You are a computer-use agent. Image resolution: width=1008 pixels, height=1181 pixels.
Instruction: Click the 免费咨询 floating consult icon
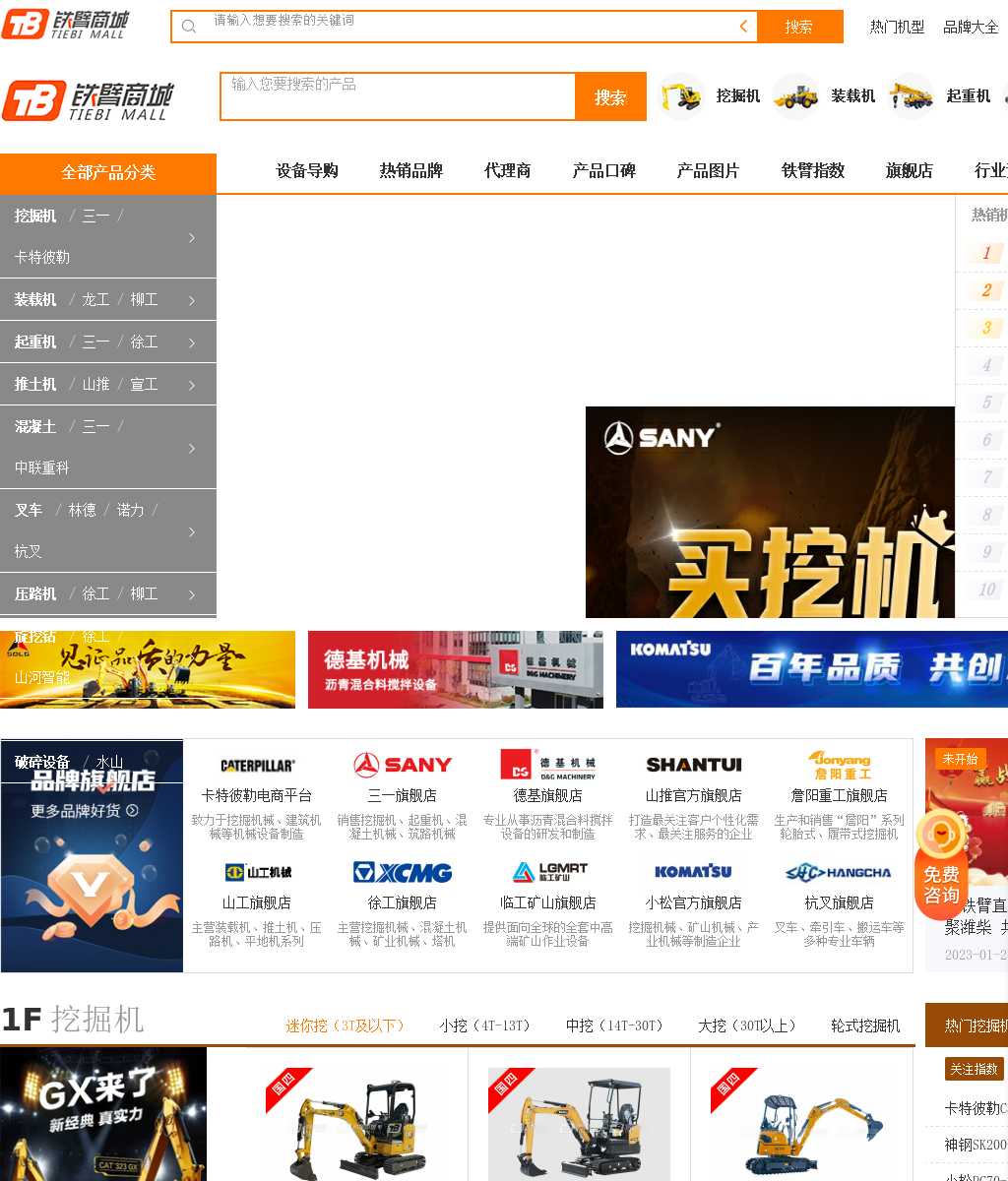pyautogui.click(x=941, y=865)
